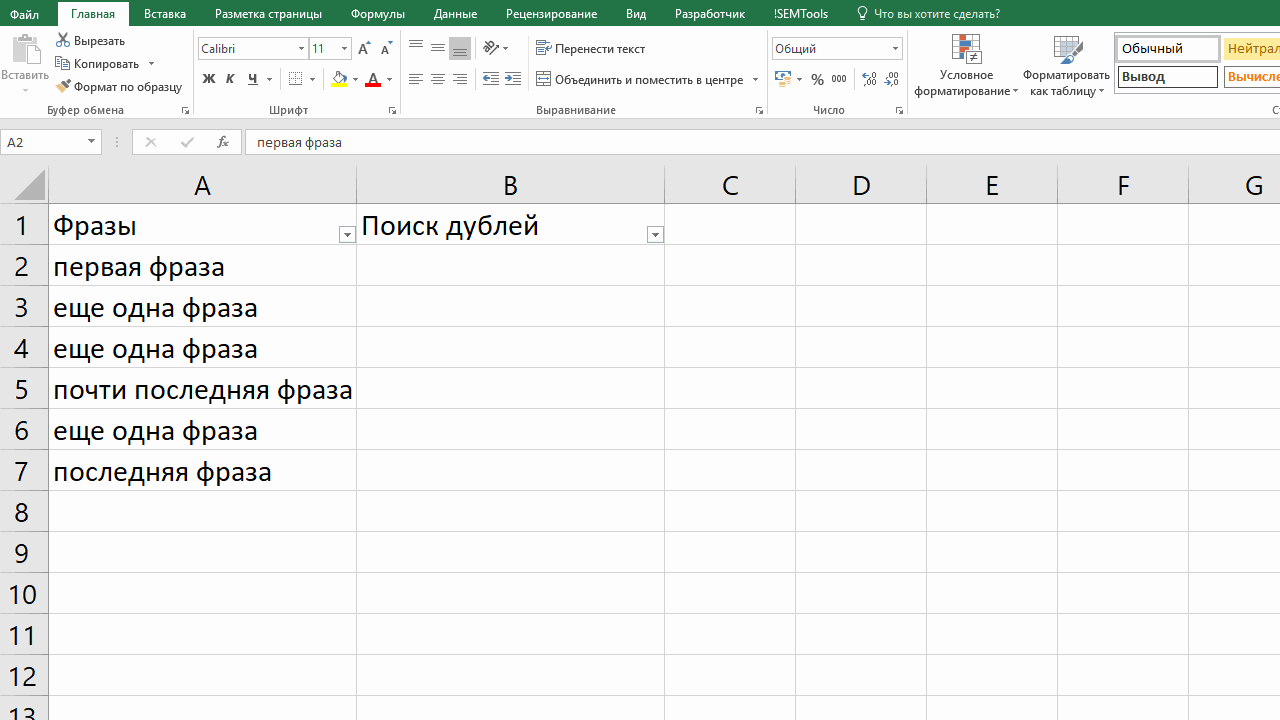Apply percent style format
The image size is (1280, 720).
[x=817, y=79]
